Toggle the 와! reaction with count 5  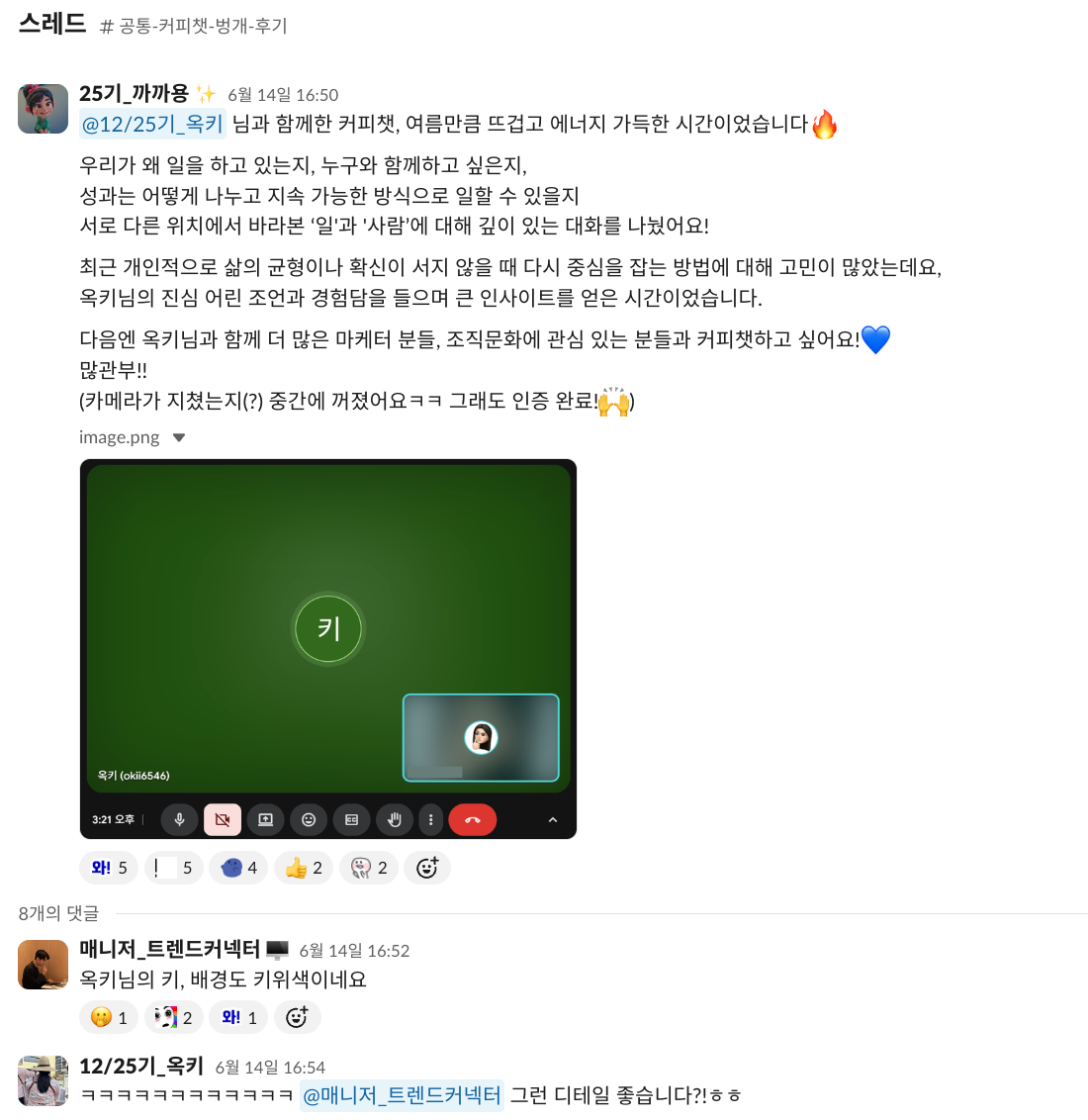(109, 868)
